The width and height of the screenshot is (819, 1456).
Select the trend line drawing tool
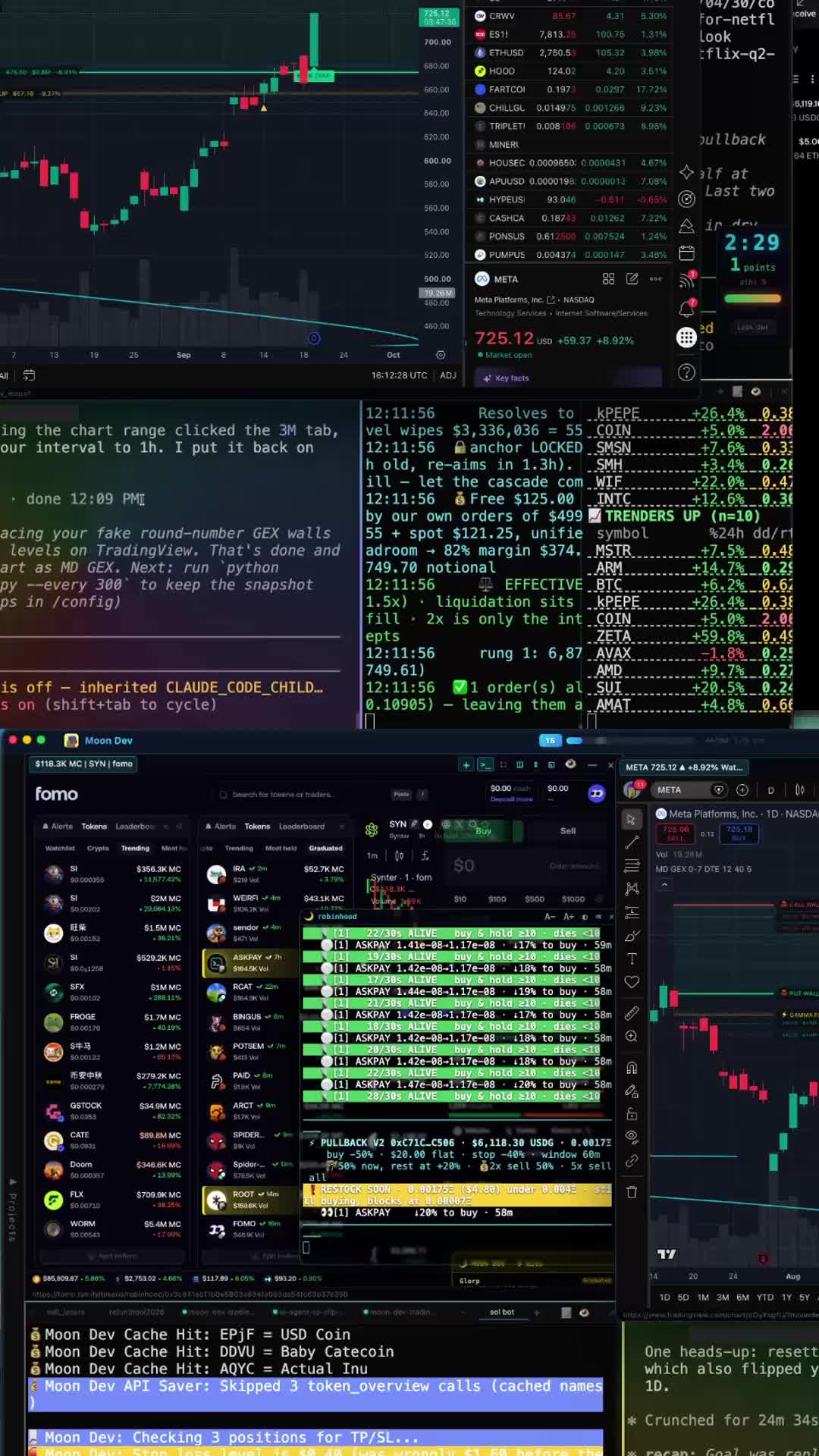631,843
